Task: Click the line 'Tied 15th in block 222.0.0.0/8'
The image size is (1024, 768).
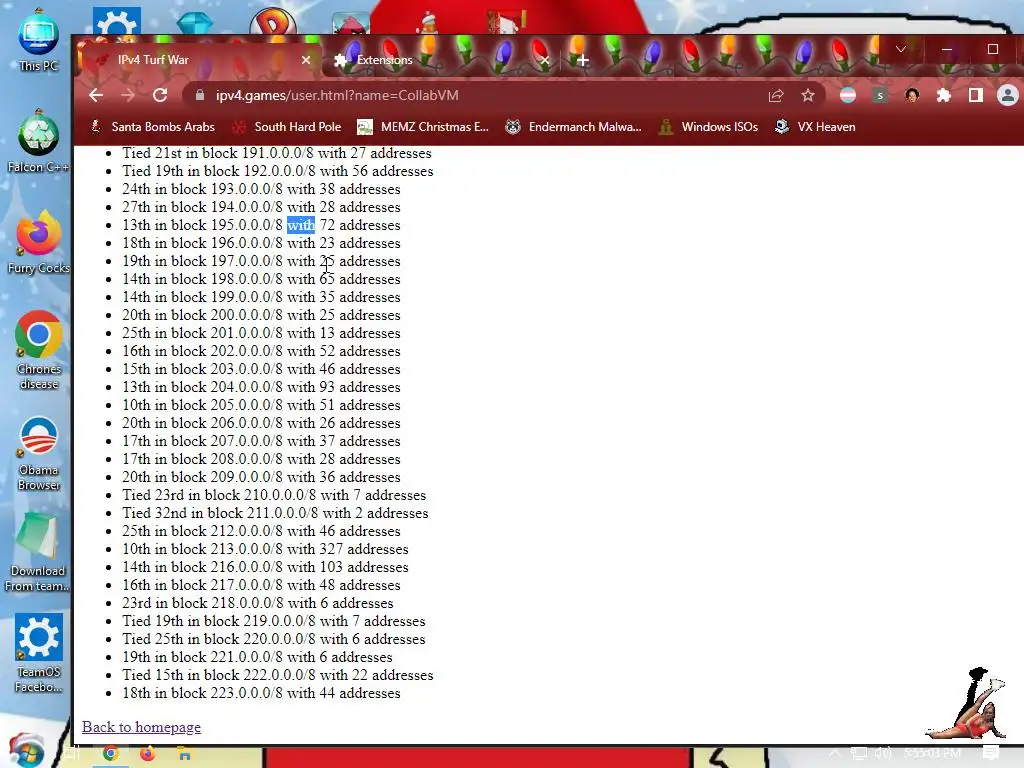Action: 278,675
